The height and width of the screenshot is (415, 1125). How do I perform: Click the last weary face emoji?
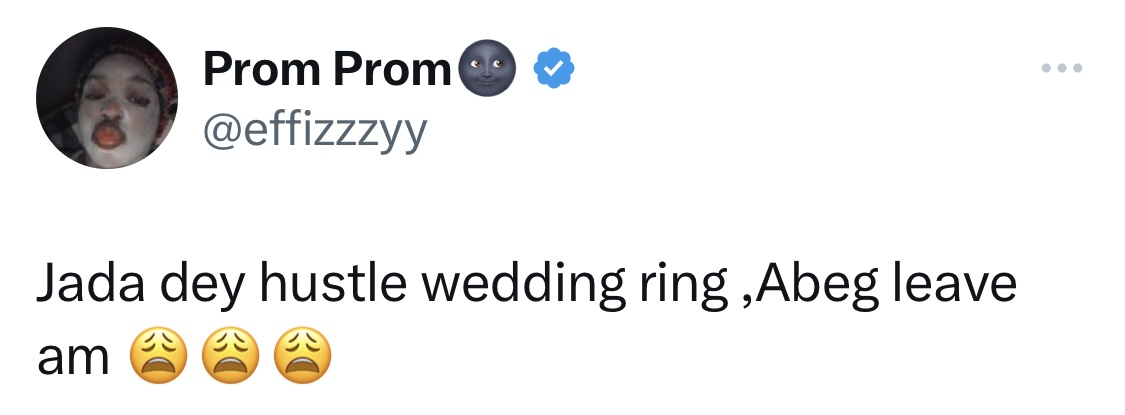click(300, 357)
